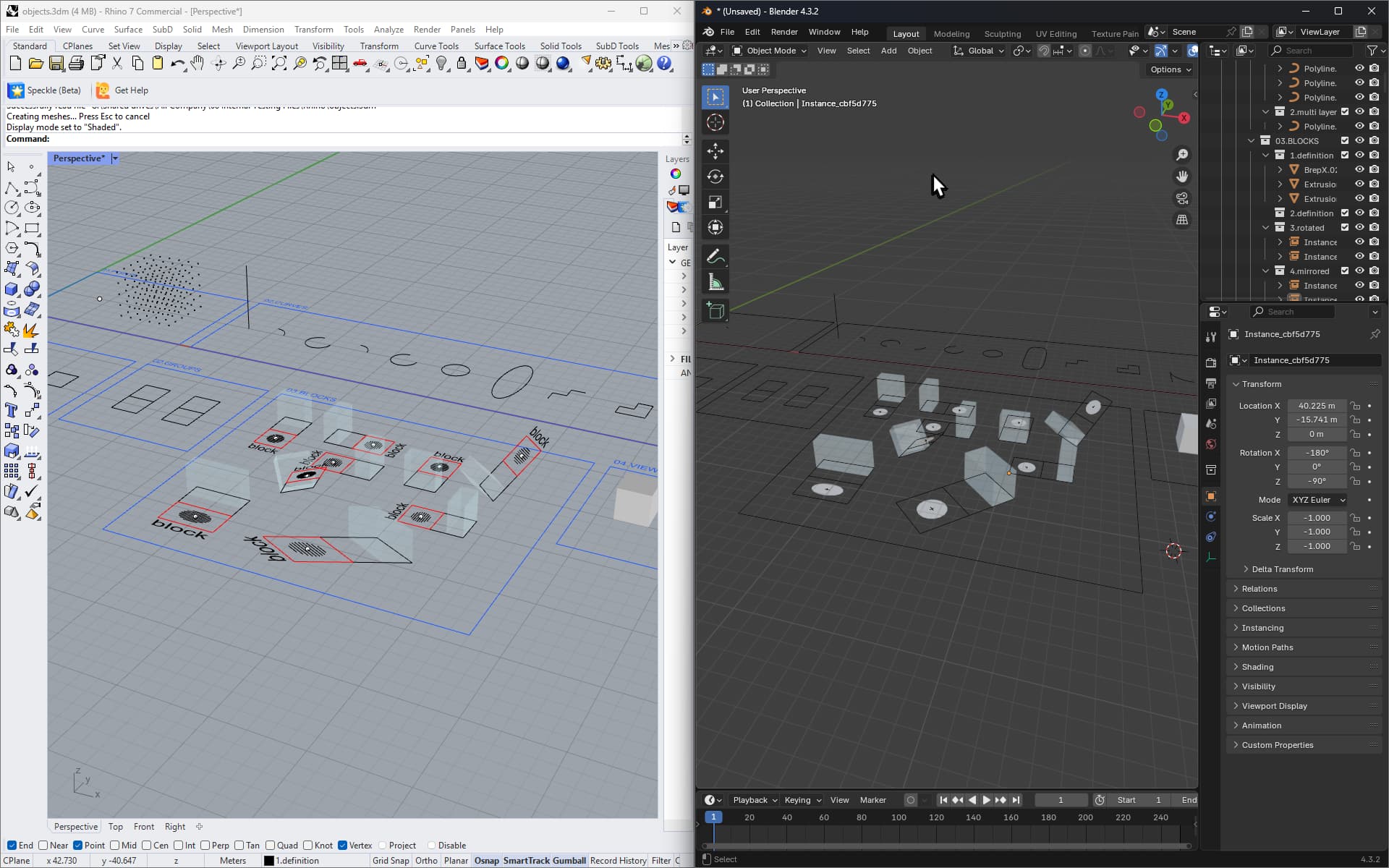Hide 03.BLOCKS collection with eye icon
Screen dimensions: 1389x868
click(1359, 141)
